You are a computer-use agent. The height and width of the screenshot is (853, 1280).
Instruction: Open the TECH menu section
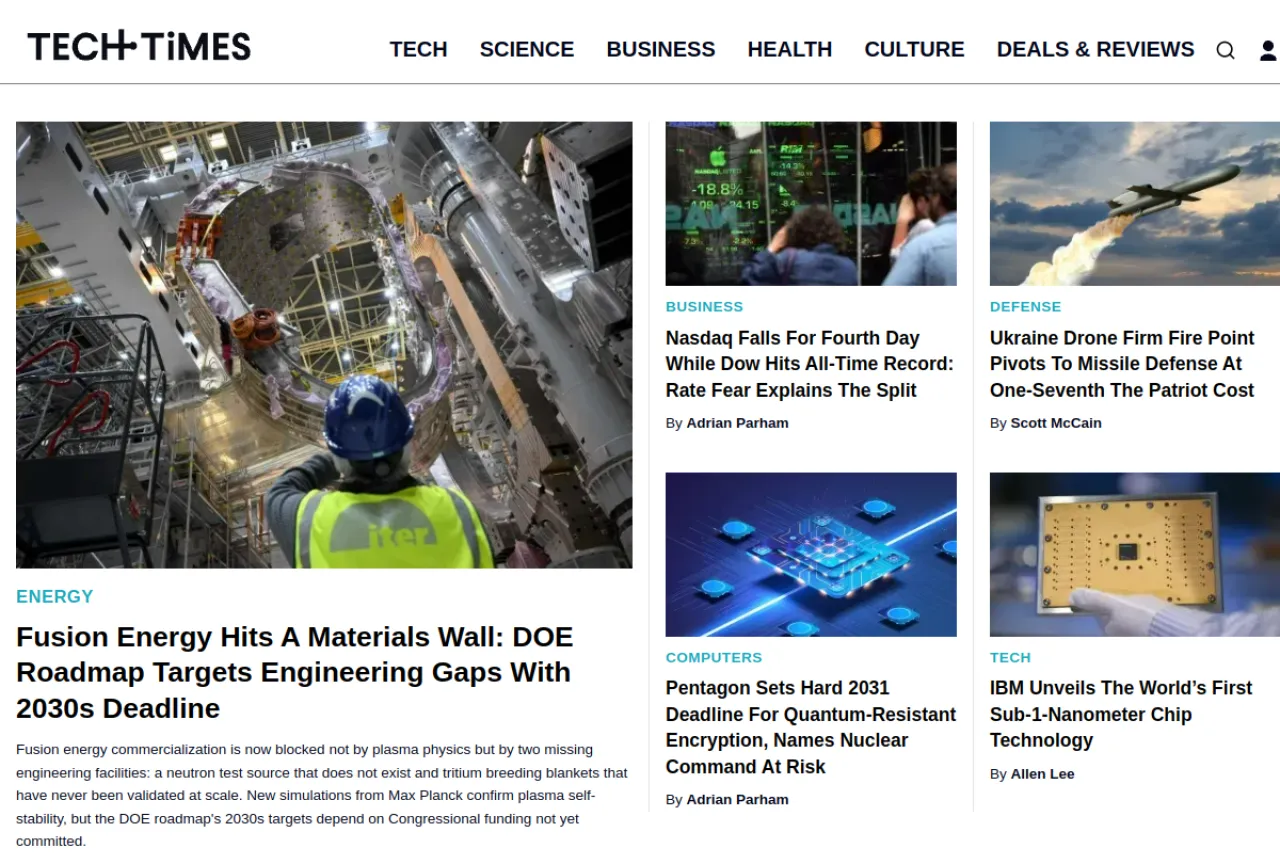click(x=418, y=49)
